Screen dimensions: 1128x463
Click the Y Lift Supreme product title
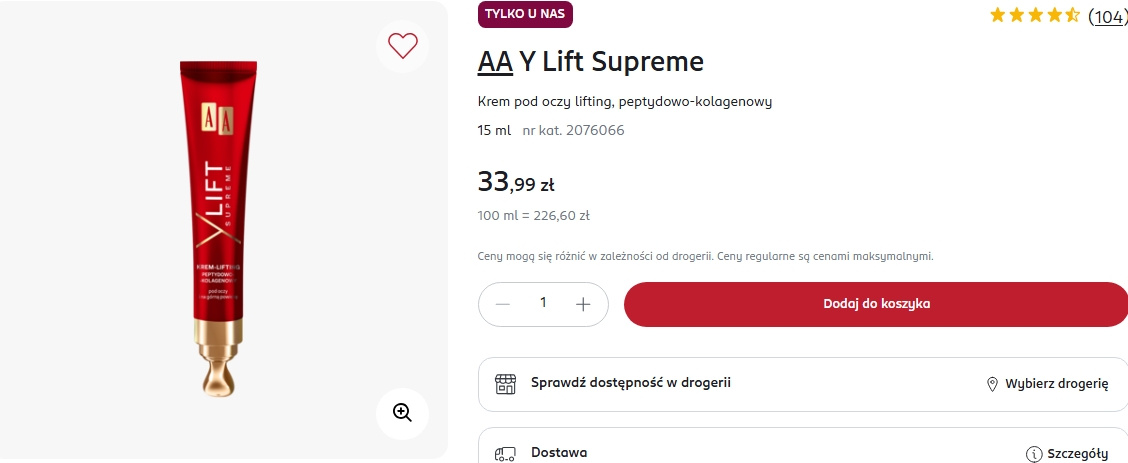click(x=611, y=62)
